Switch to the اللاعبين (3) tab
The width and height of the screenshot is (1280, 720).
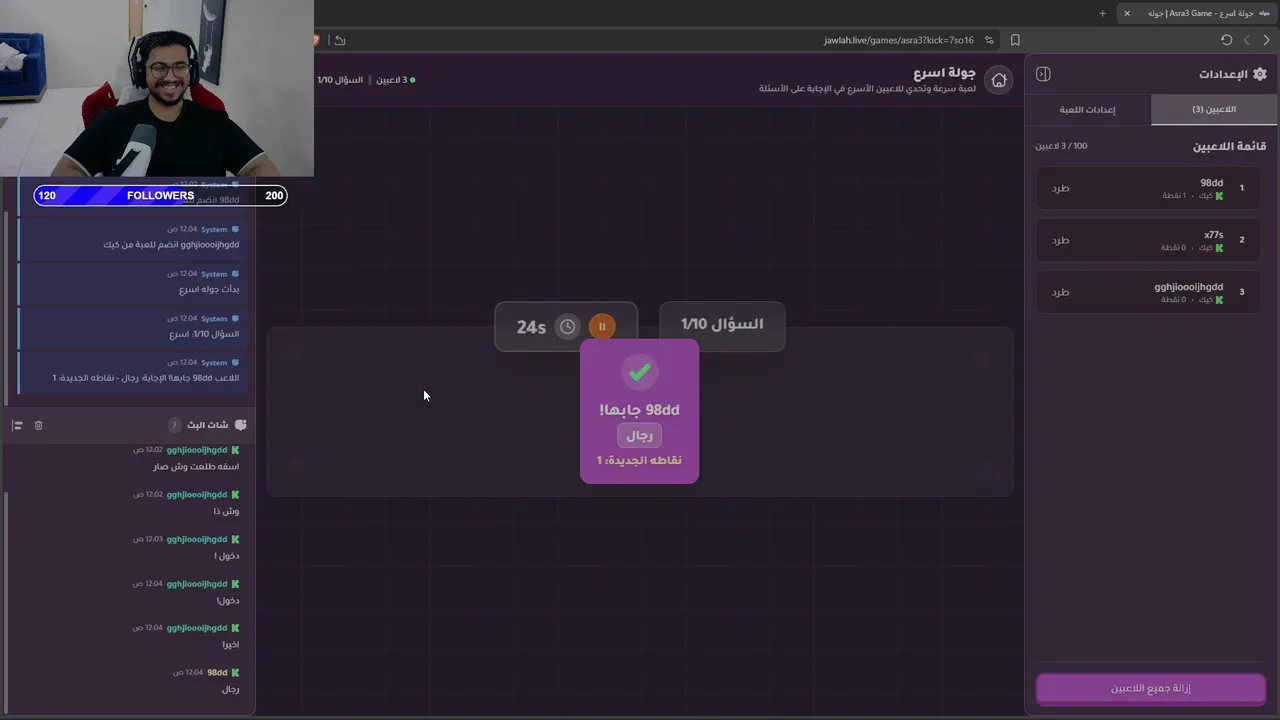(x=1214, y=109)
